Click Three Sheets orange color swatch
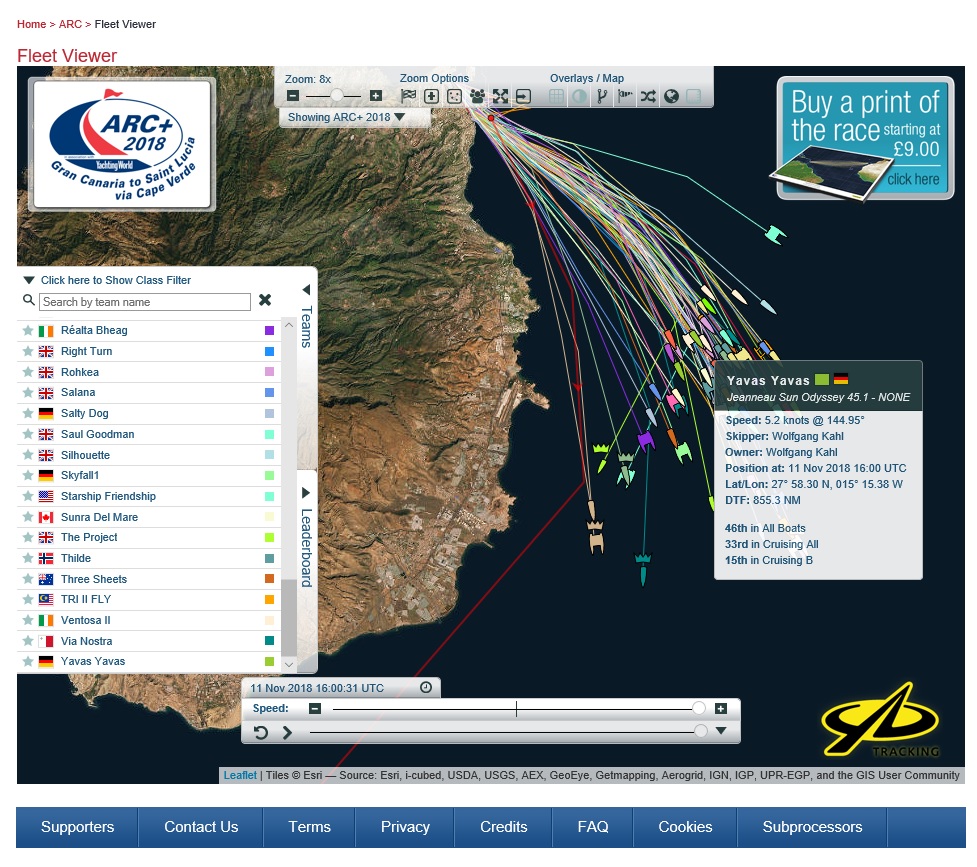Viewport: 977px width, 867px height. (x=269, y=578)
